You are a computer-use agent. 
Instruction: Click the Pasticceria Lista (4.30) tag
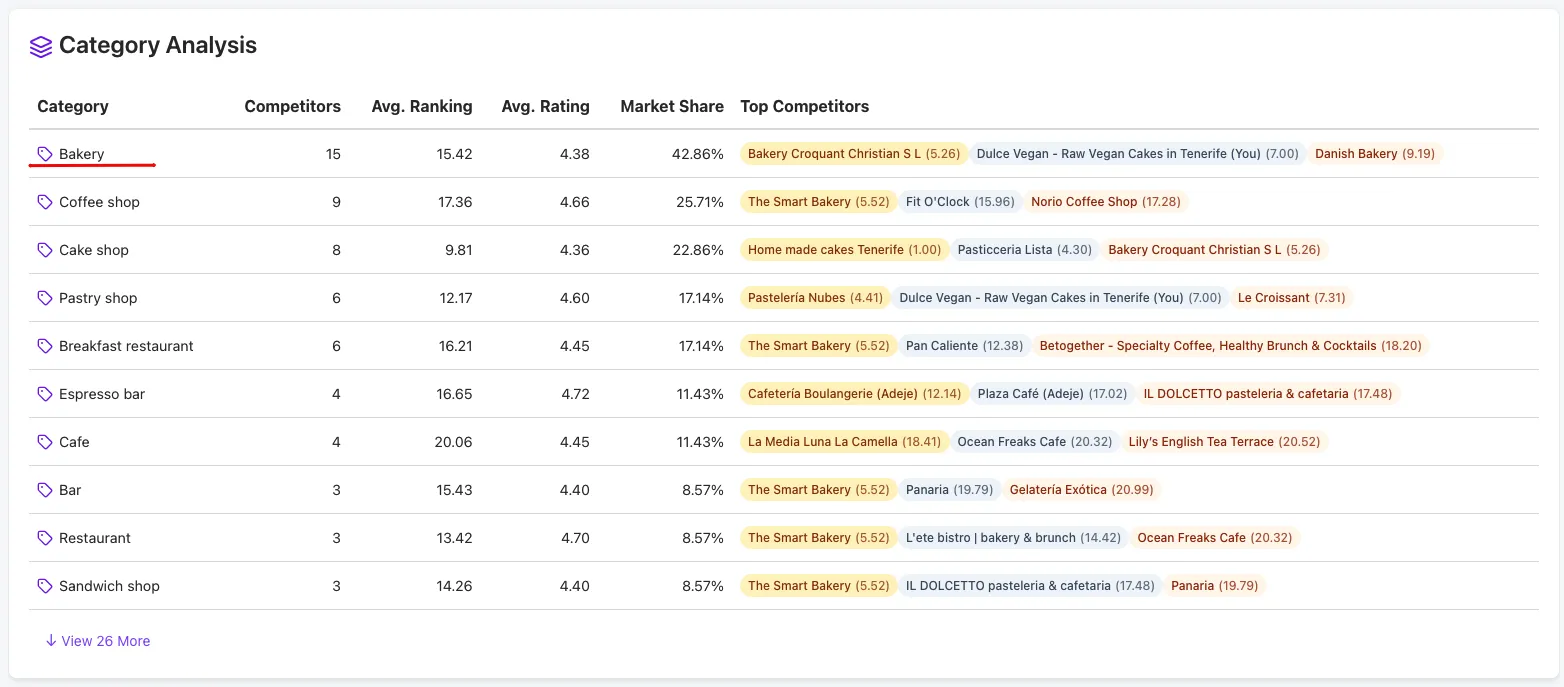point(1025,250)
